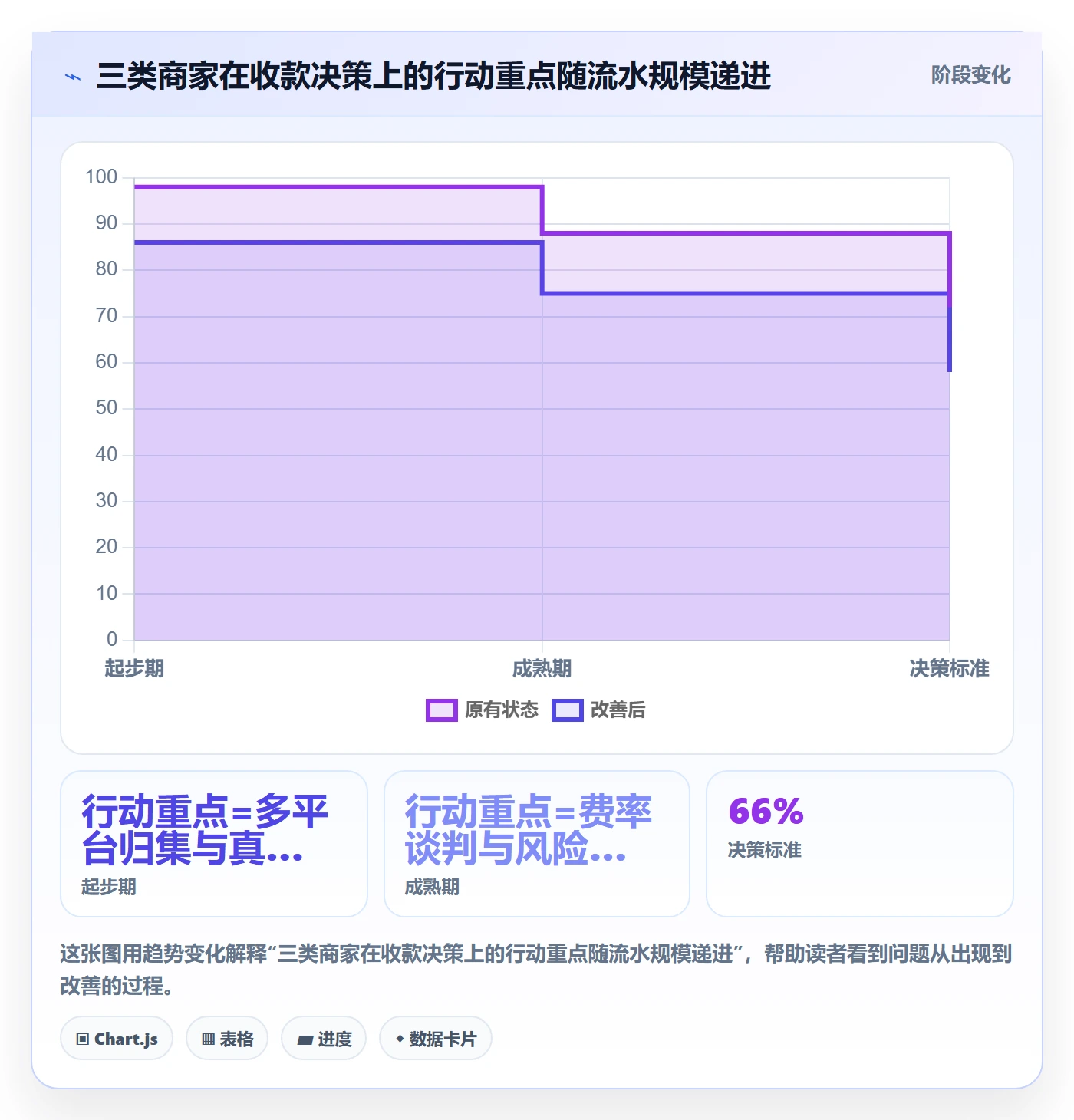Click the 80 tick label on the y-axis
Viewport: 1074px width, 1120px height.
107,269
